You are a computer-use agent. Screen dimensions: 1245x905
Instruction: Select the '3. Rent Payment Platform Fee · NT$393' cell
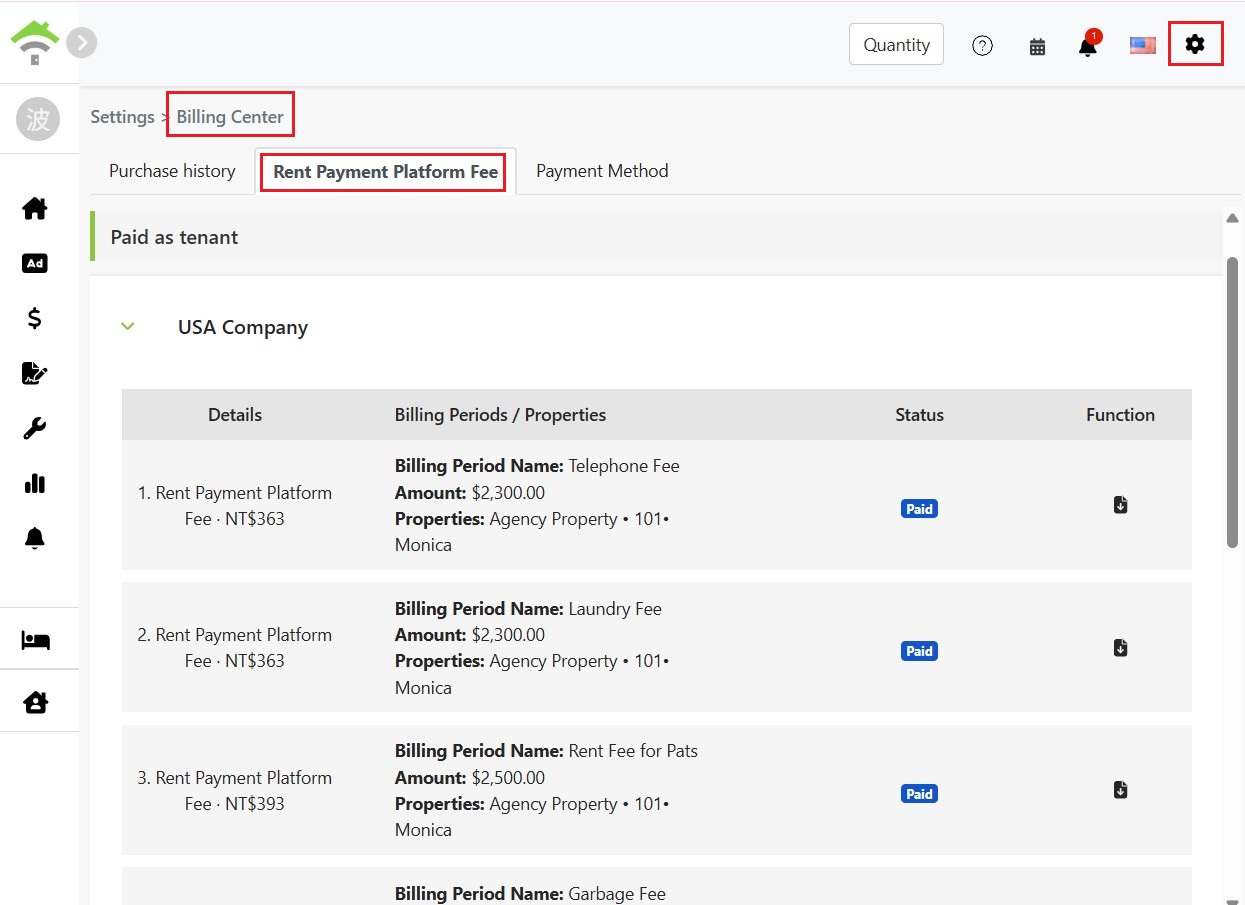[x=235, y=791]
